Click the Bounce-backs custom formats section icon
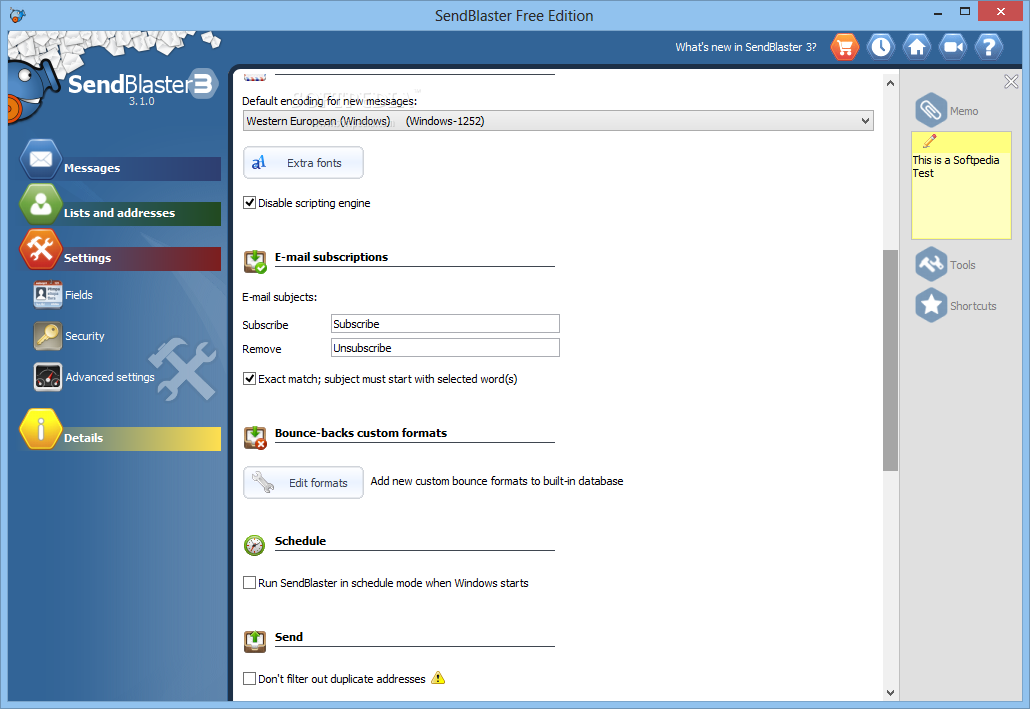Screen dimensions: 1030x709 coord(255,438)
